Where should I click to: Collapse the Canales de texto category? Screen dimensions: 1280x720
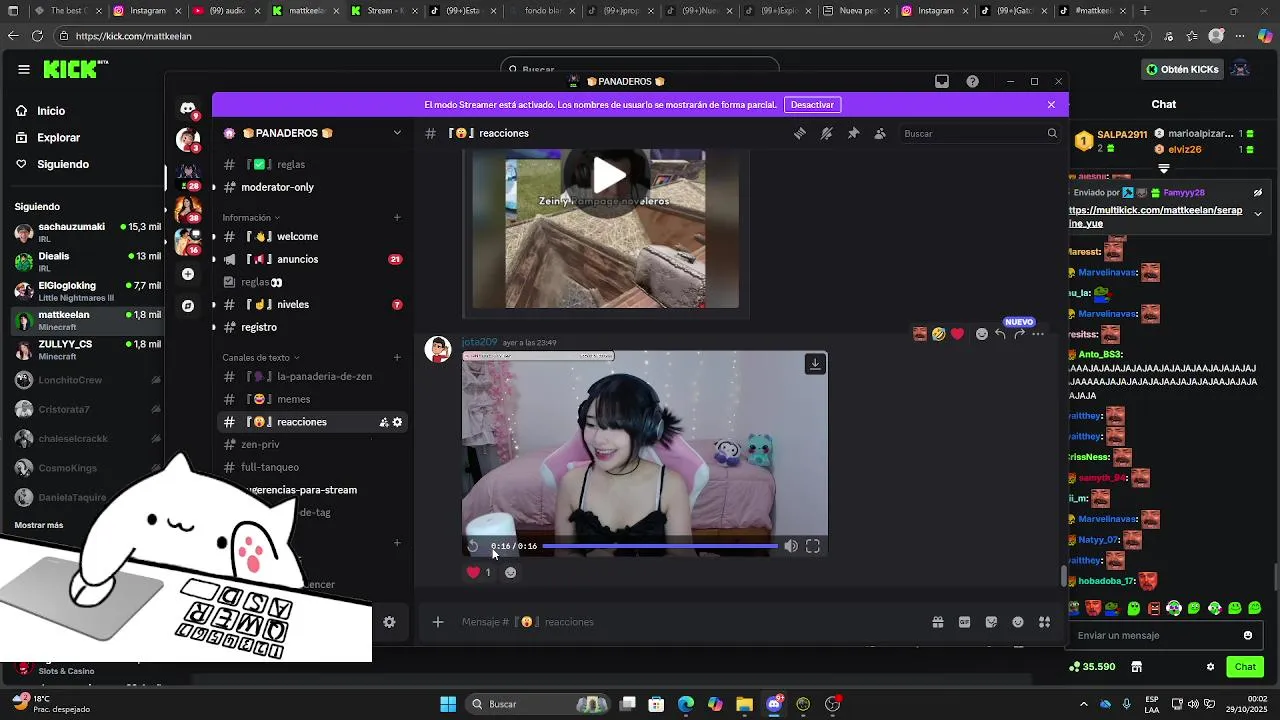pos(260,357)
